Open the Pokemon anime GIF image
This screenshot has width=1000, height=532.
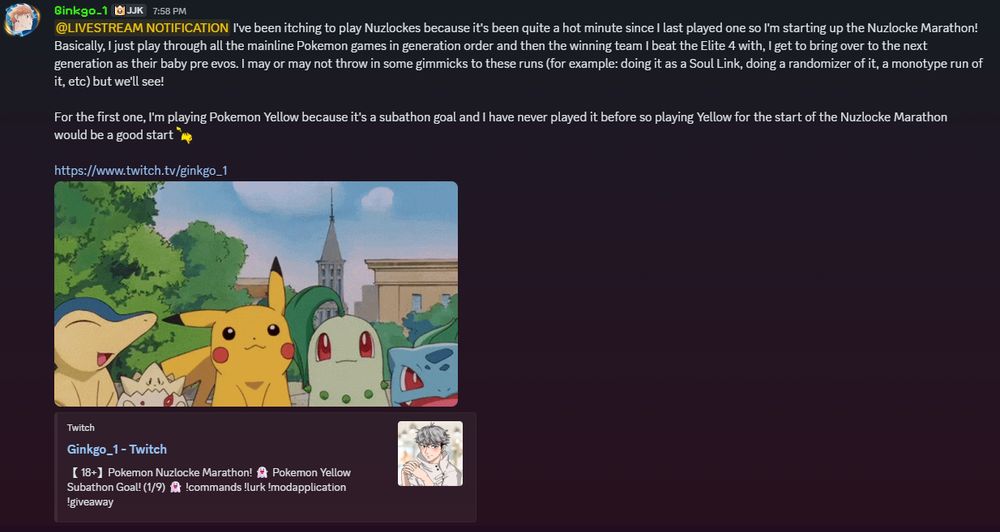[256, 294]
